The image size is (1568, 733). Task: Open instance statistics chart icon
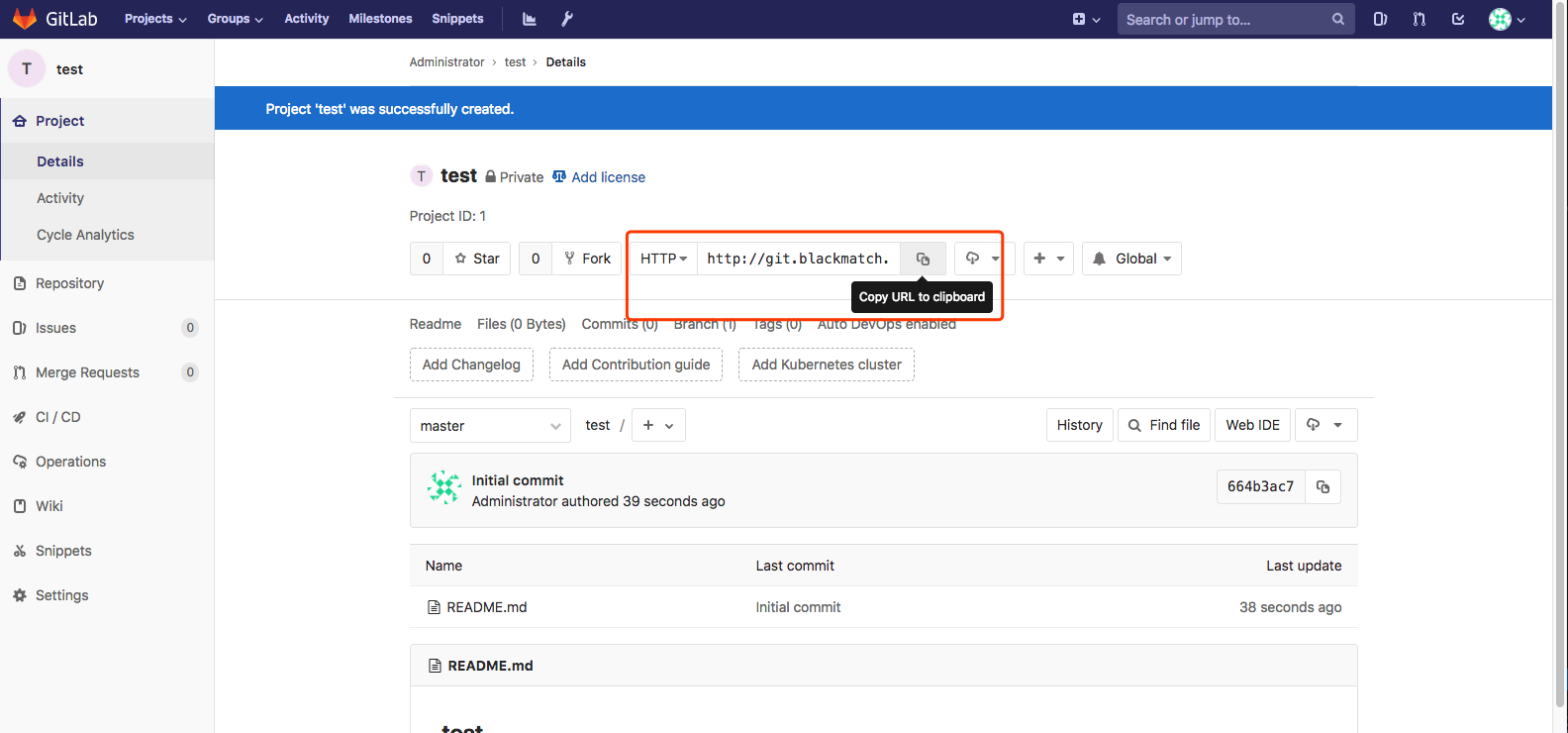point(530,19)
